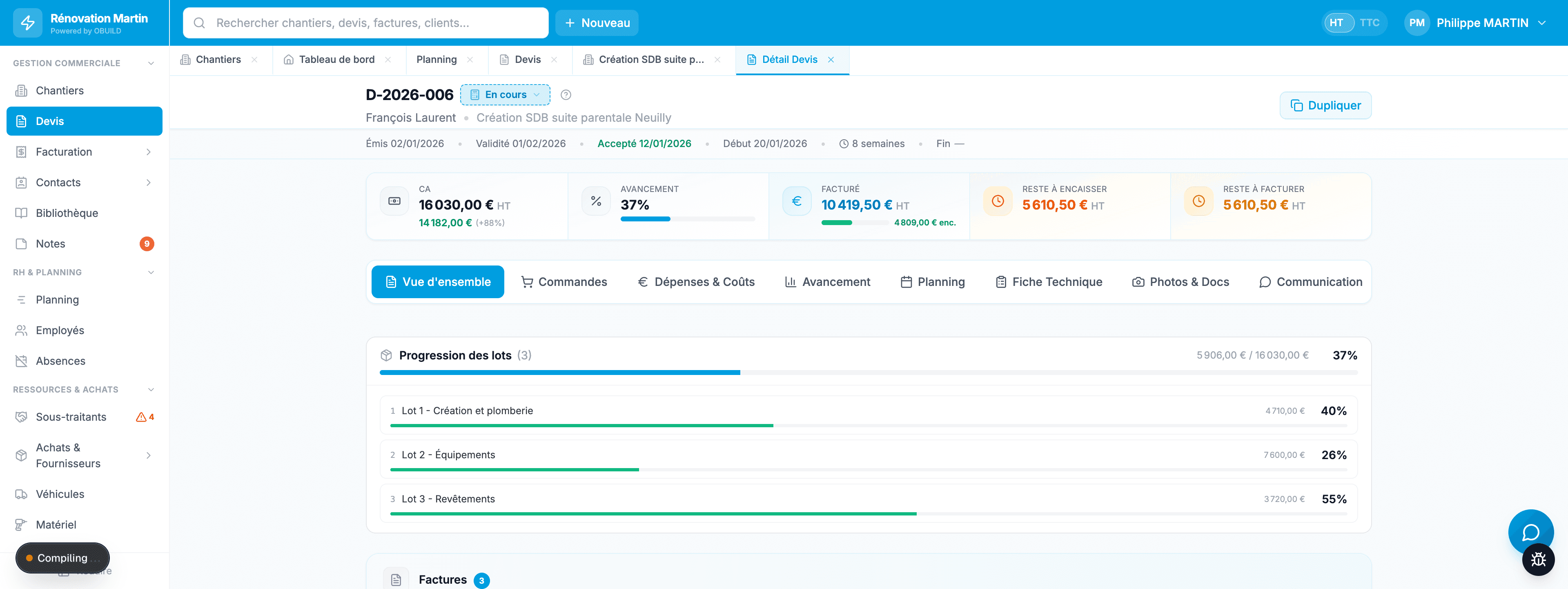This screenshot has height=589, width=1568.
Task: Expand the Contacts submenu
Action: click(x=149, y=183)
